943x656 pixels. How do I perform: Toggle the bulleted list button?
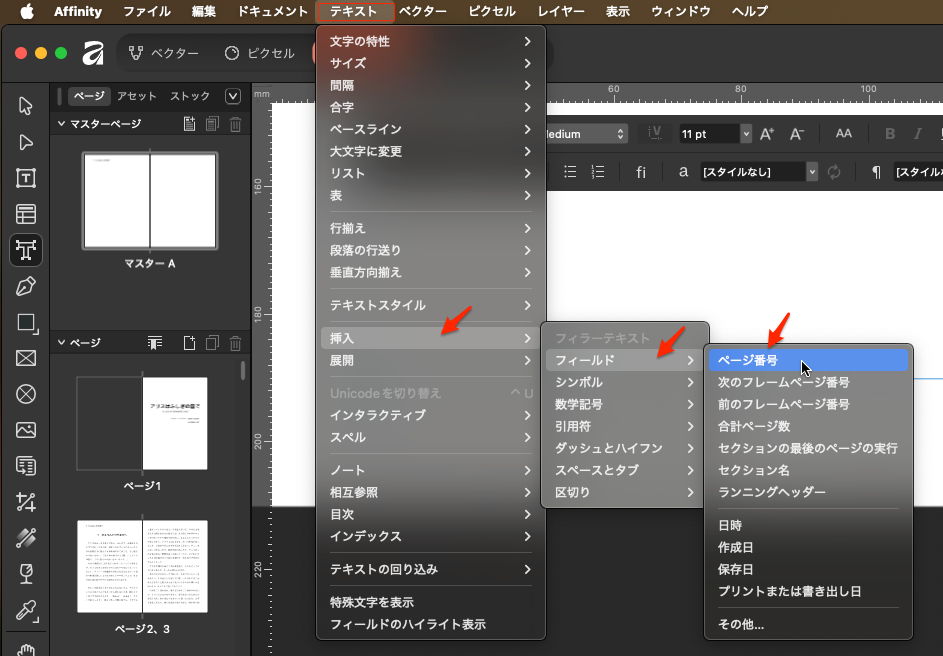(571, 172)
